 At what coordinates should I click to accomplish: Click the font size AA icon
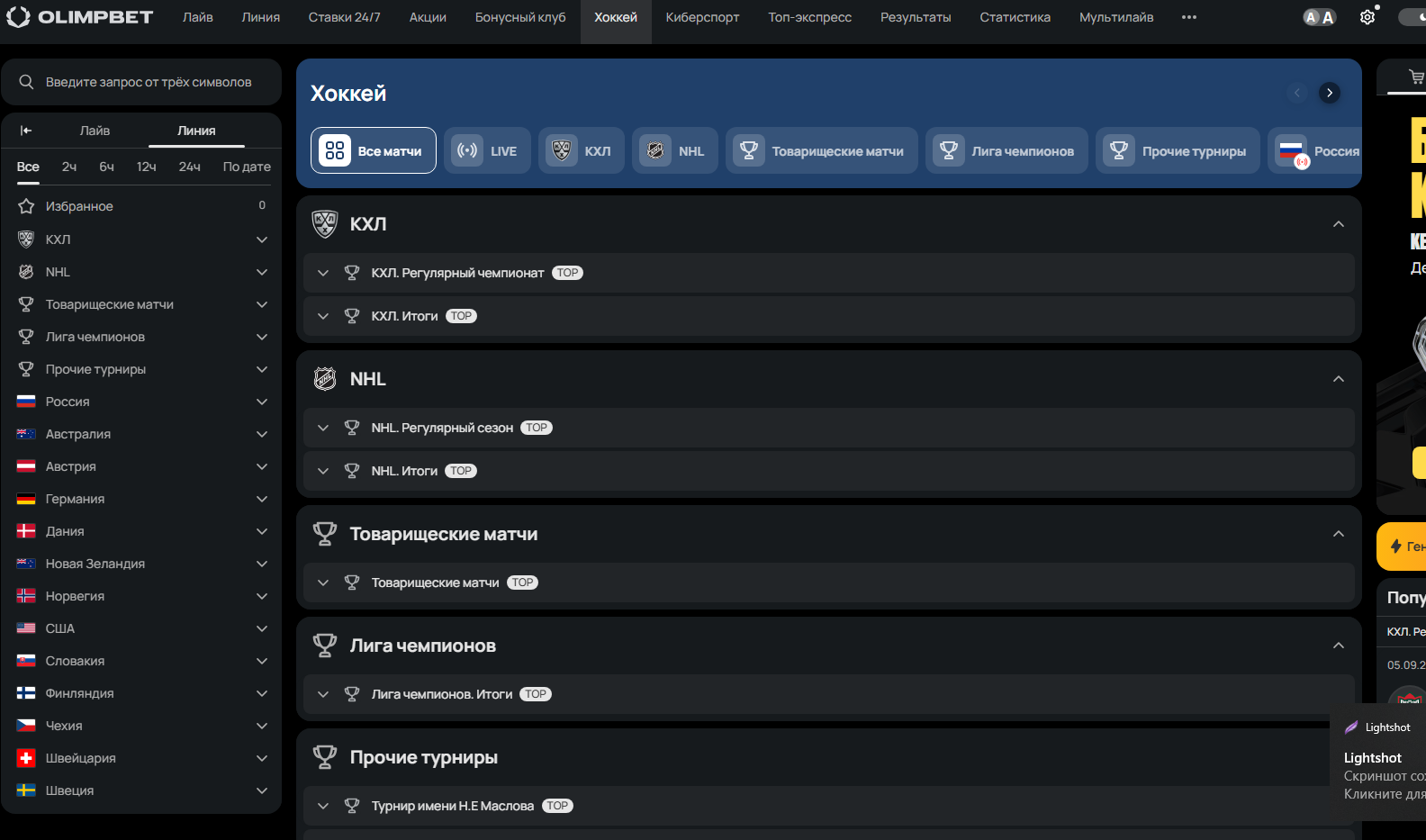tap(1320, 17)
